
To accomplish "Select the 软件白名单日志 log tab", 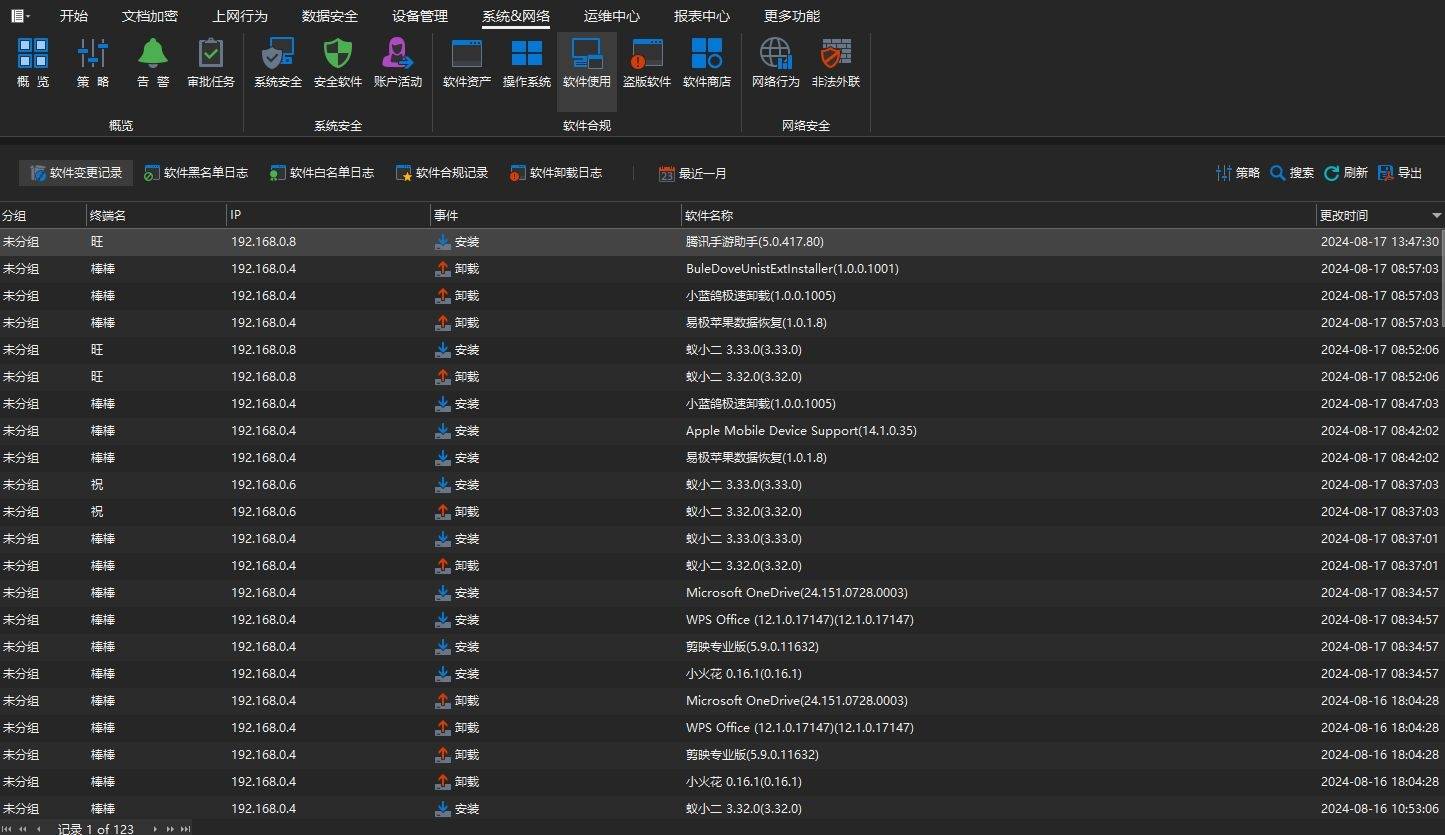I will pos(322,173).
